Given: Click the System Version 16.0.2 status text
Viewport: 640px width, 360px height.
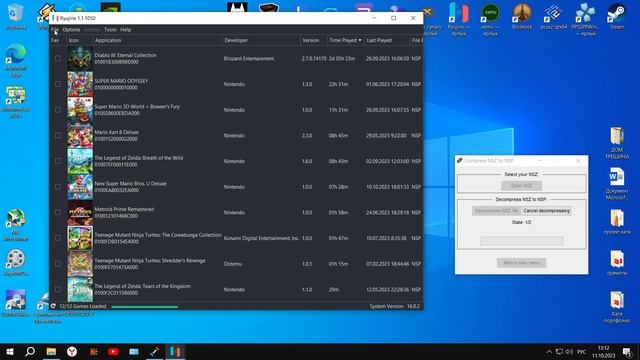Looking at the screenshot, I should [395, 306].
